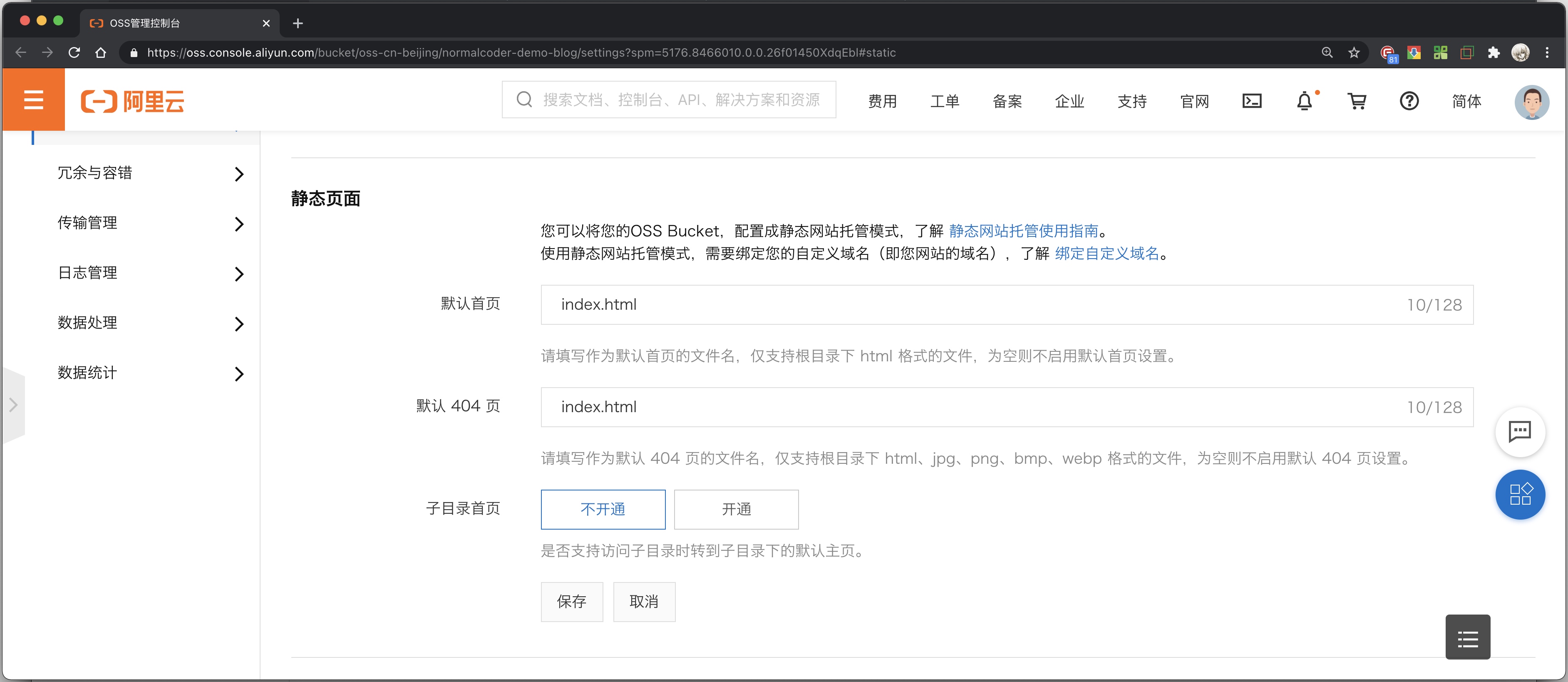This screenshot has width=1568, height=682.
Task: Open the 备案 top menu
Action: pos(1007,101)
